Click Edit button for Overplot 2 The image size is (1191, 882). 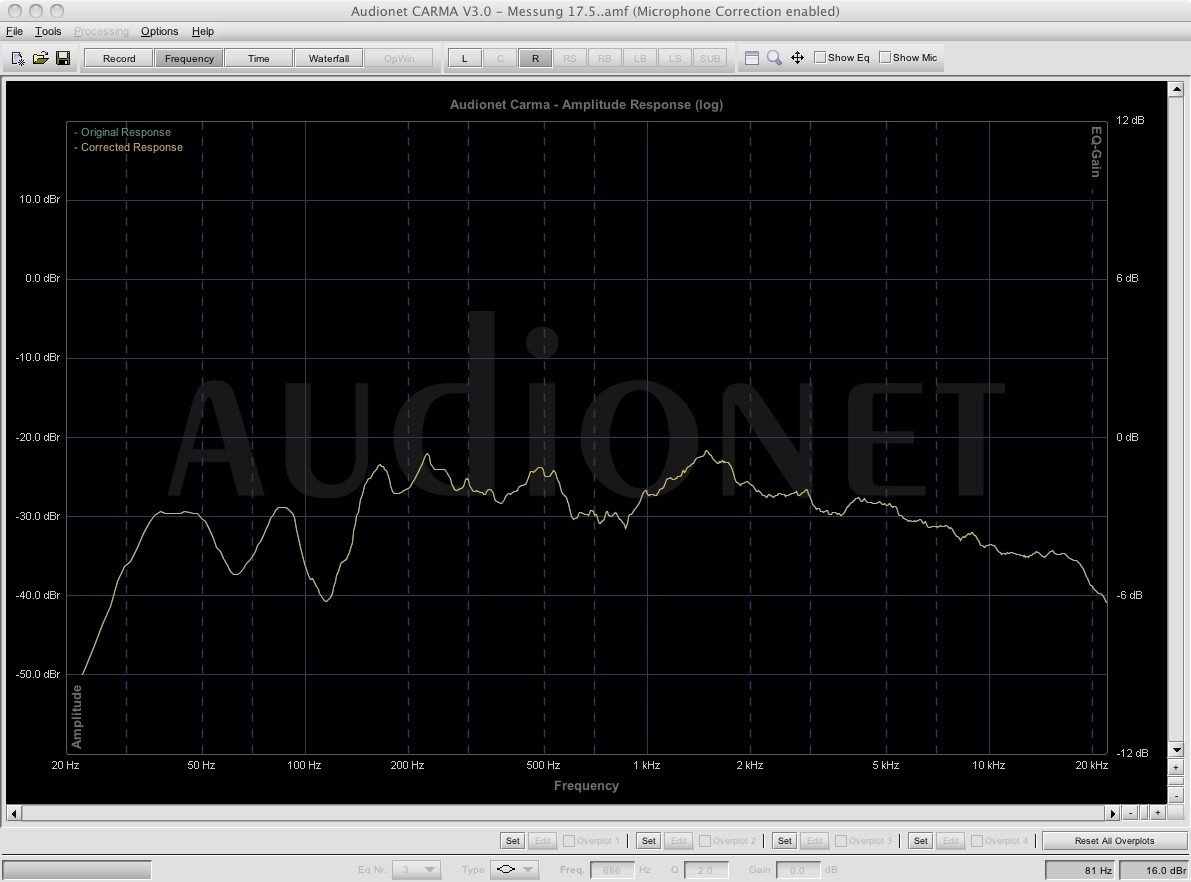click(x=678, y=841)
